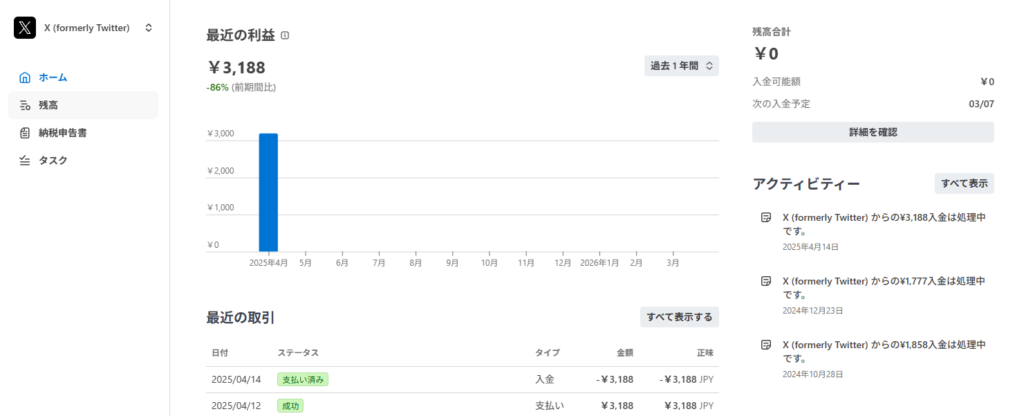Open the ホーム menu item
1024x416 pixels.
pyautogui.click(x=53, y=77)
